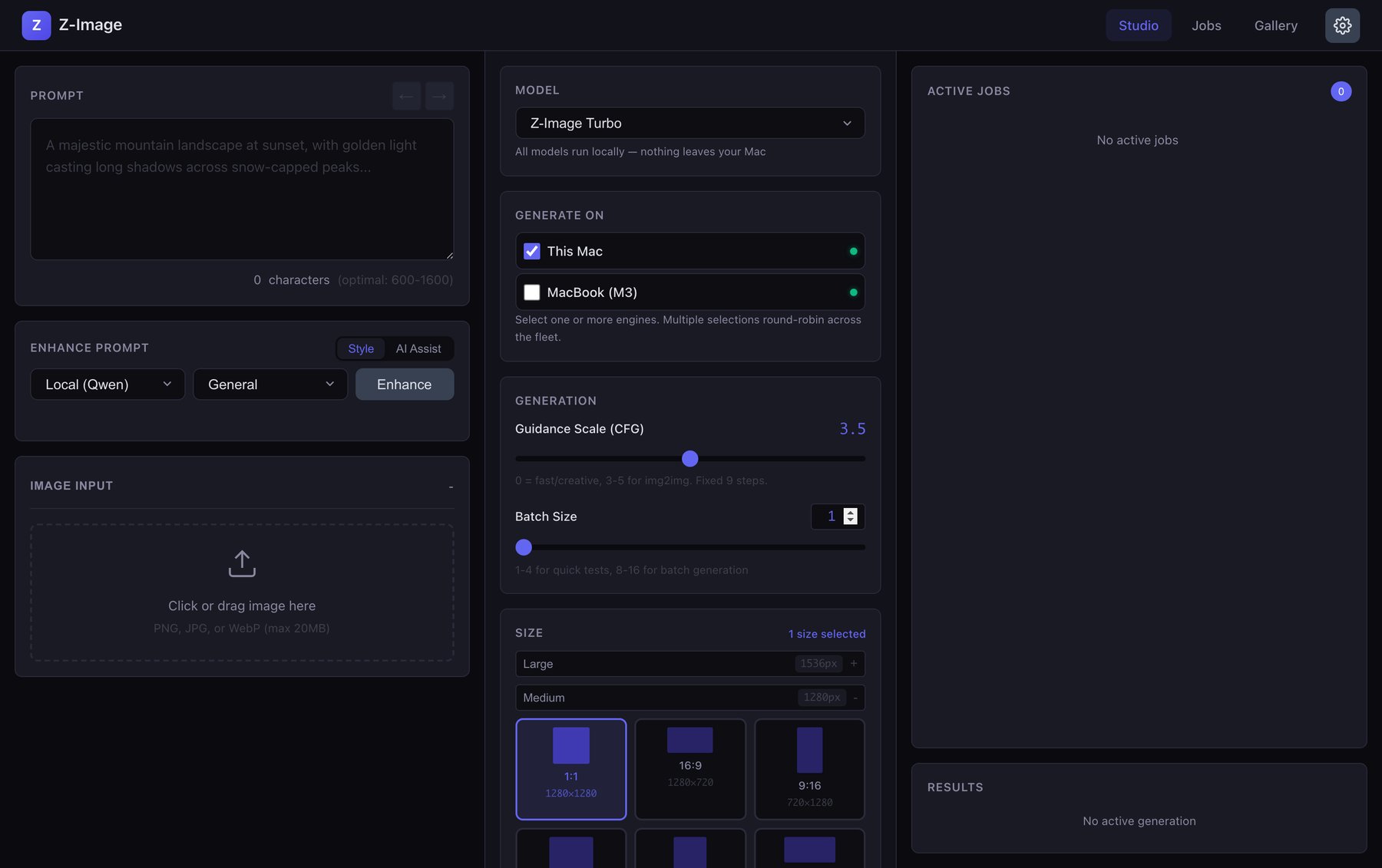
Task: Open the General style dropdown
Action: [x=270, y=384]
